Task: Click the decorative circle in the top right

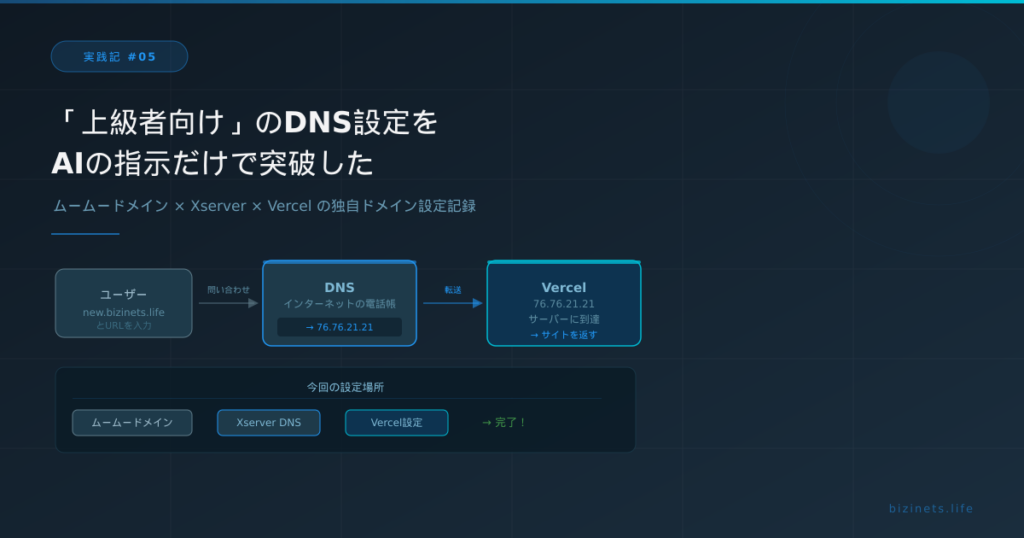Action: tap(937, 102)
